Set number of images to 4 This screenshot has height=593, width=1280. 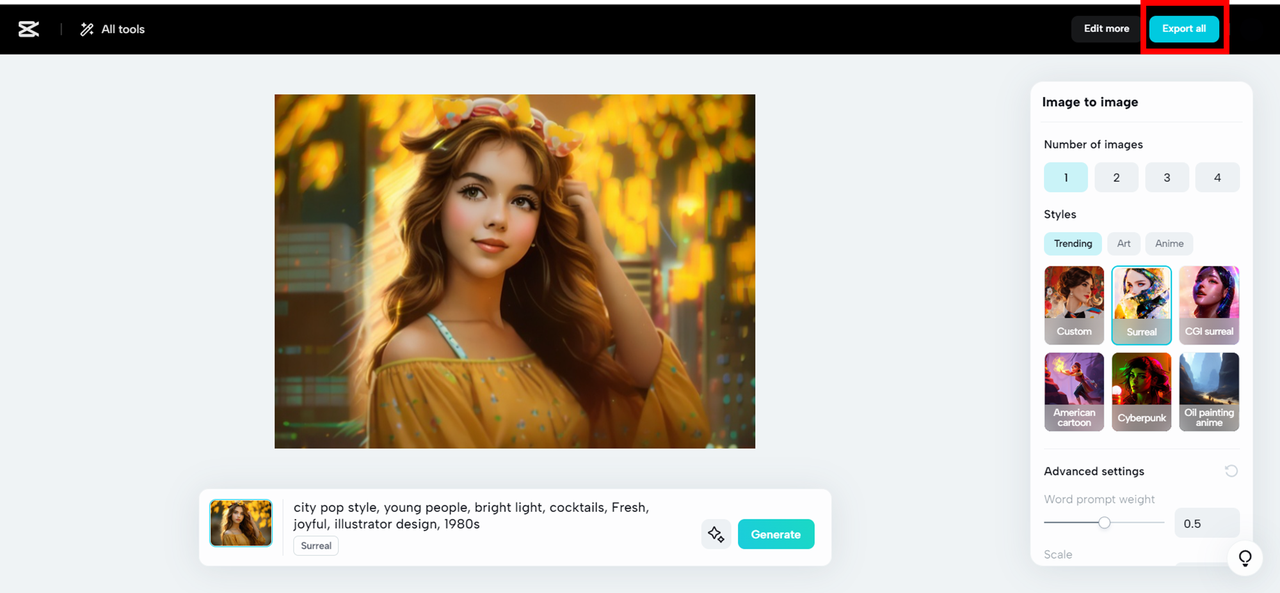1217,177
